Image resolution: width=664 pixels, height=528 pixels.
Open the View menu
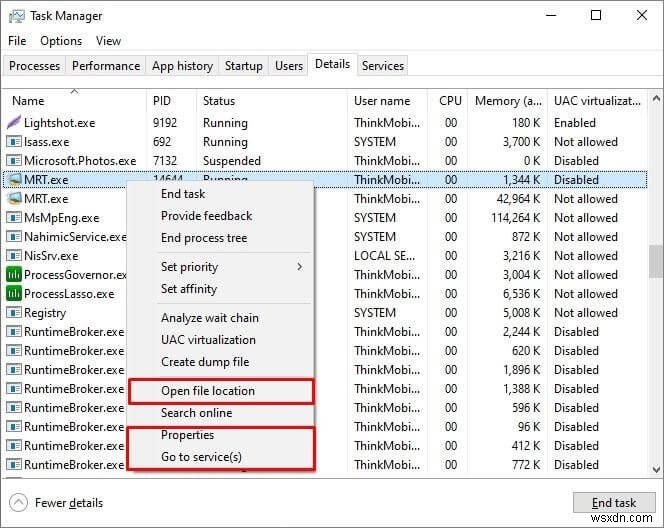click(108, 41)
